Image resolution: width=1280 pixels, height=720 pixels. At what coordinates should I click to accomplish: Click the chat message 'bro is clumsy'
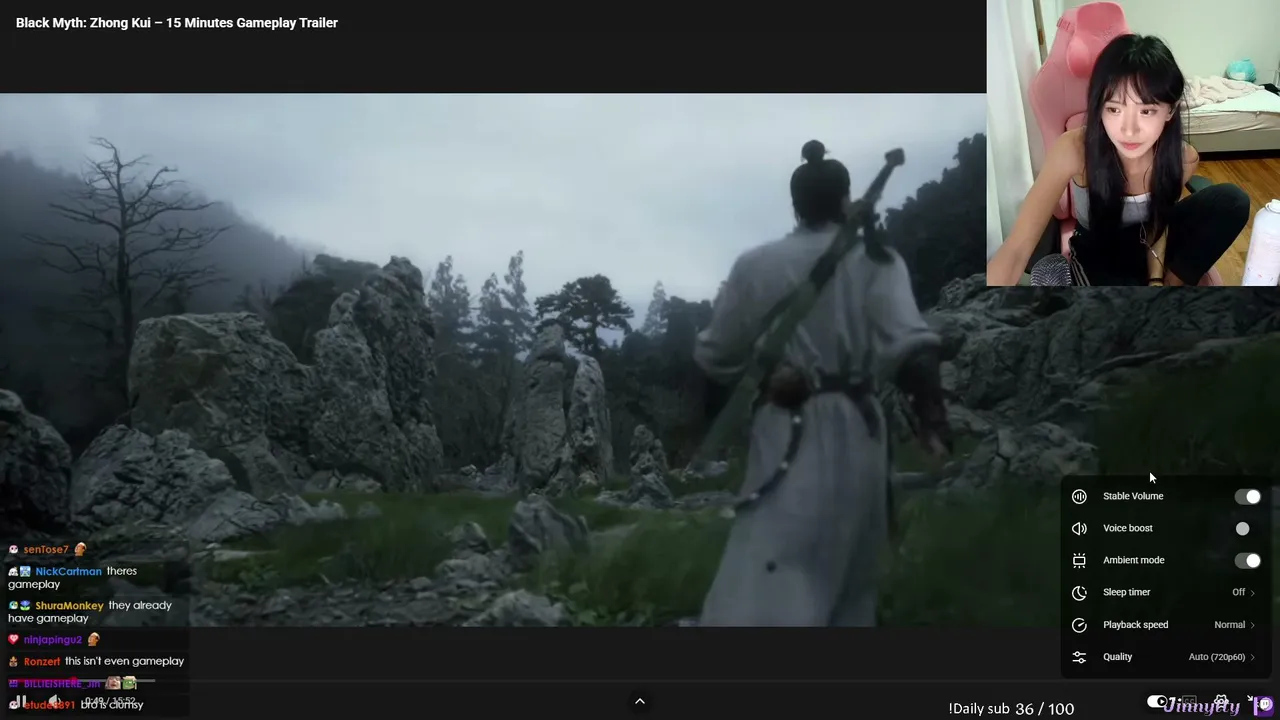[x=111, y=704]
